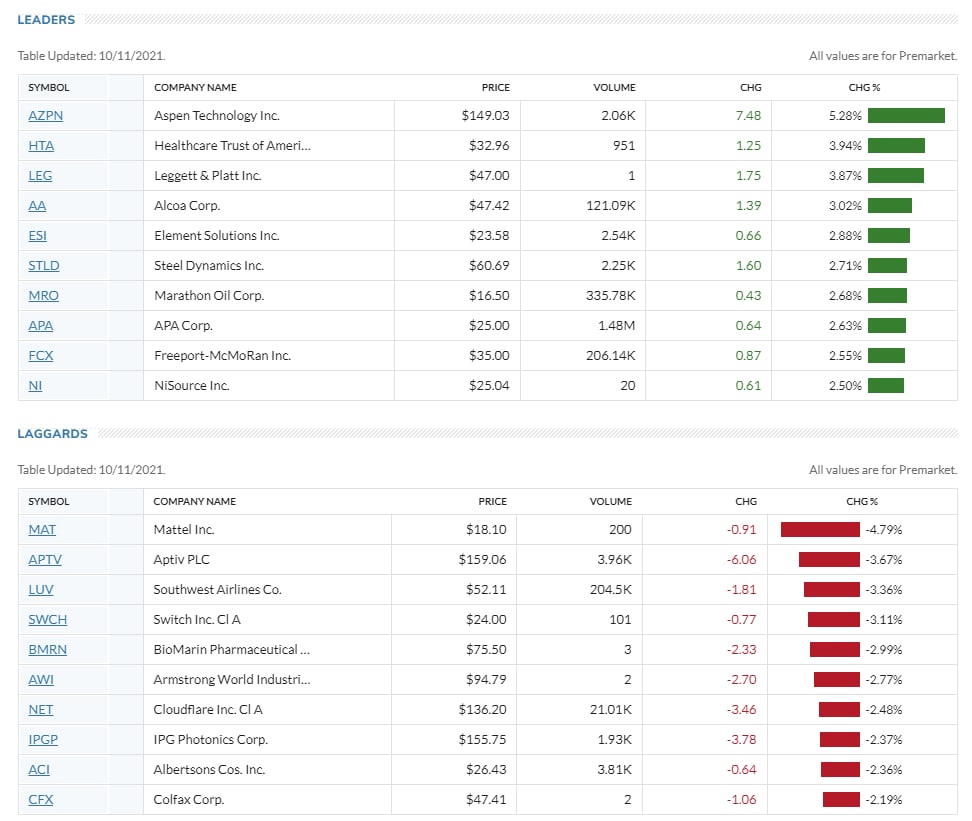Select the Southwest Airlines Co. cell
Image resolution: width=972 pixels, height=821 pixels.
pos(218,589)
